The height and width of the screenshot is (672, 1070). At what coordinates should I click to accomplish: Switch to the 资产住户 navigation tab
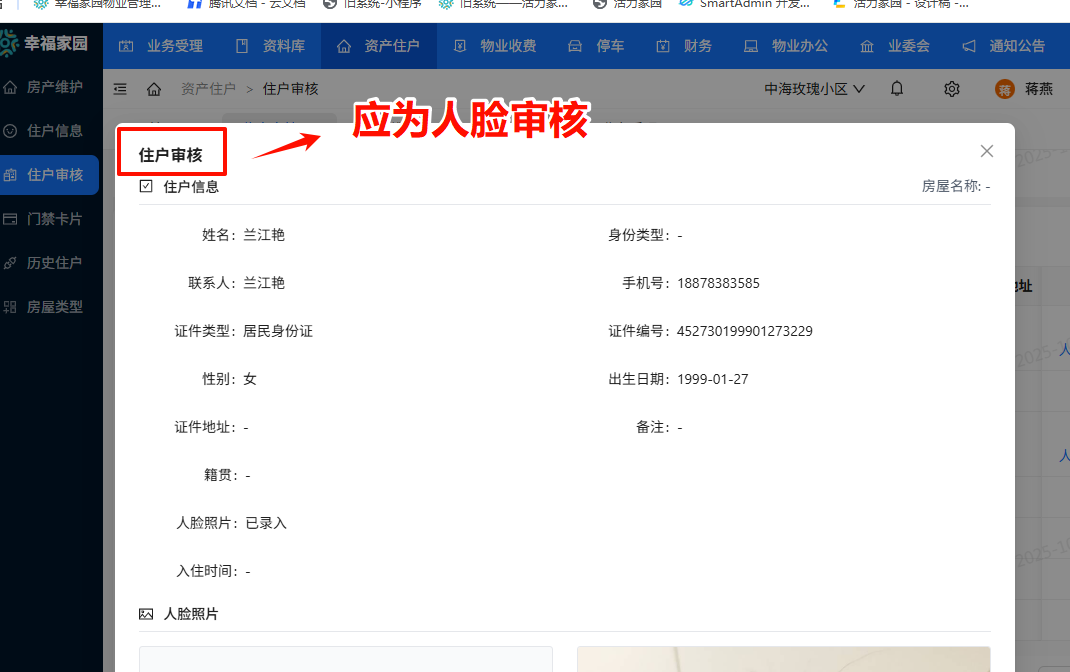point(378,44)
